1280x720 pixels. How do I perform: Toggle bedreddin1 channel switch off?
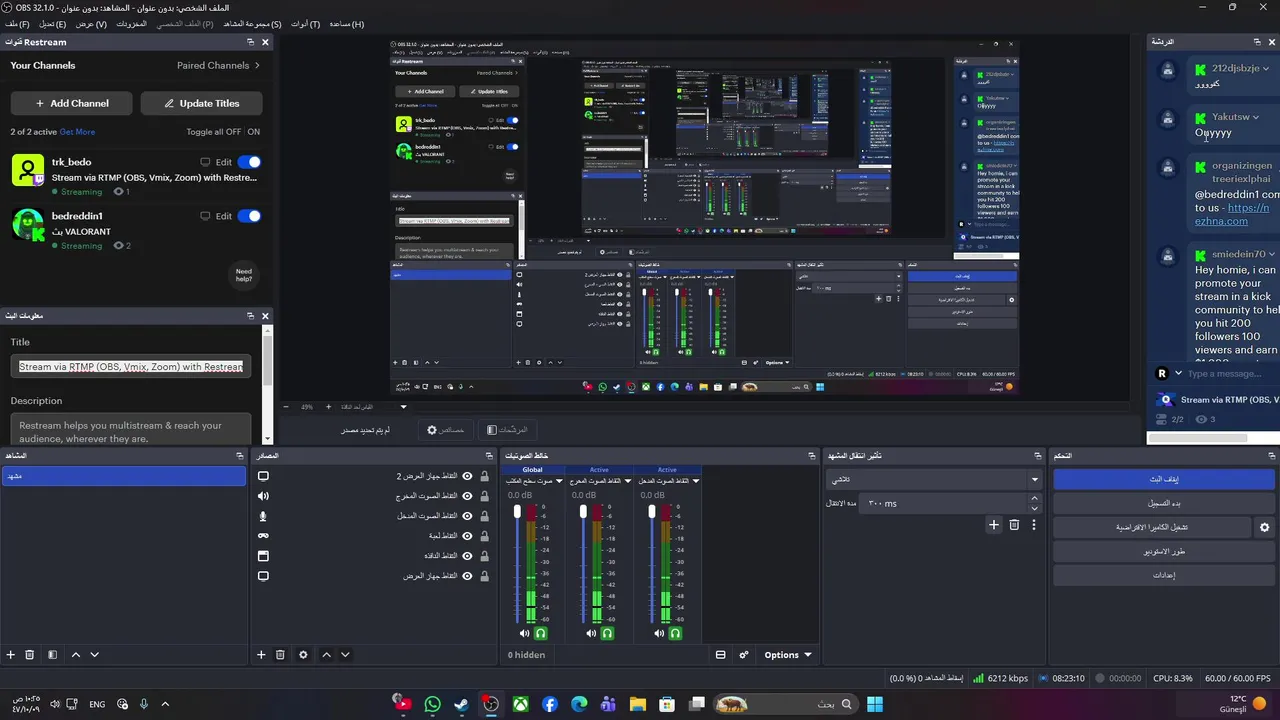pos(249,216)
